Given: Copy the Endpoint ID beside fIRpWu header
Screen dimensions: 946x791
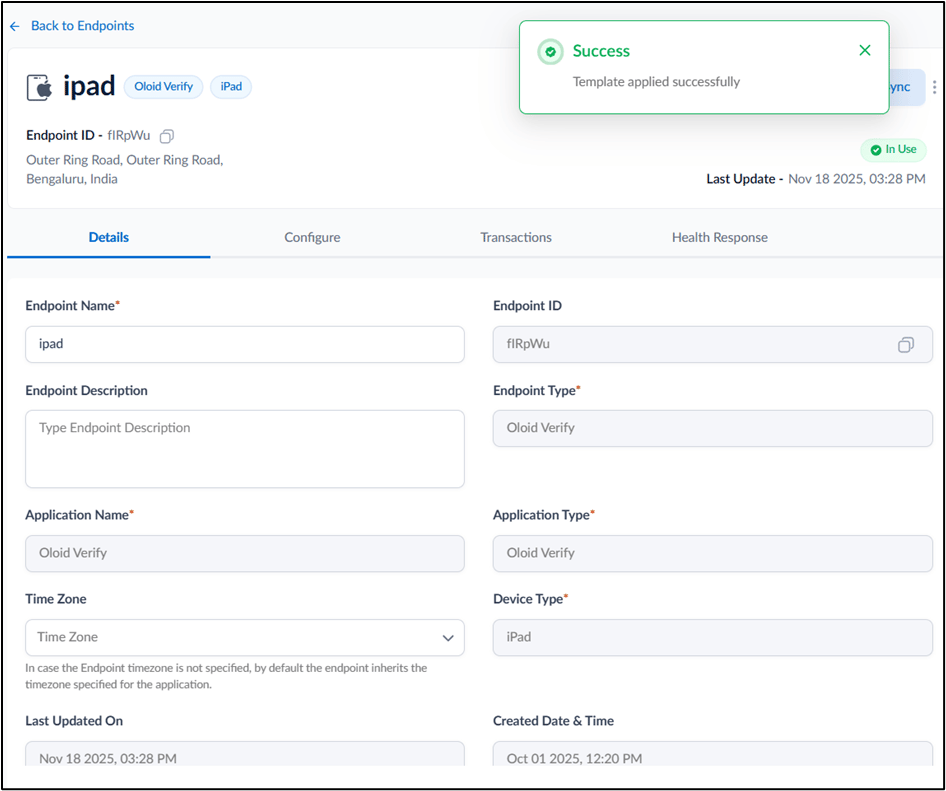Looking at the screenshot, I should (167, 136).
